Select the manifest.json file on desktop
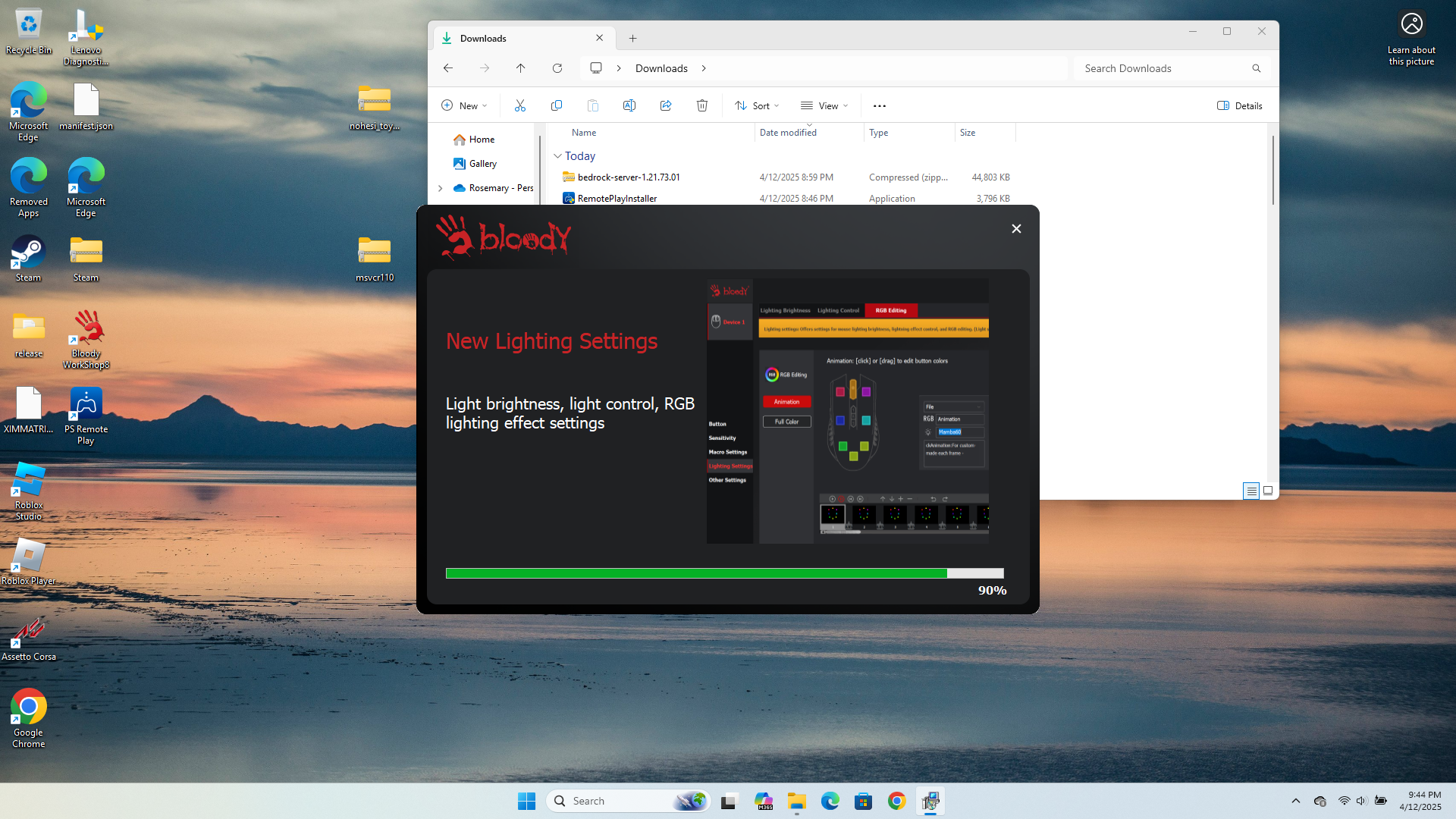Viewport: 1456px width, 819px height. click(x=86, y=107)
